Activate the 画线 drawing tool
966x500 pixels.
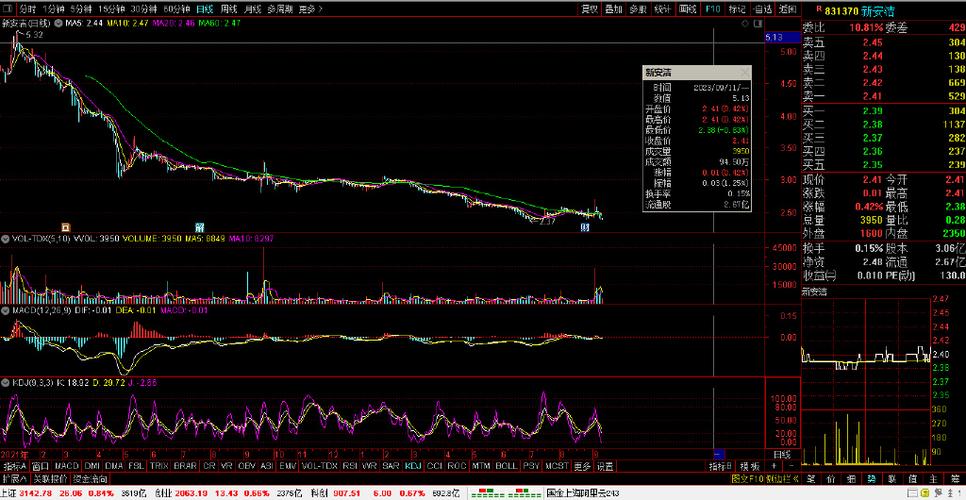pyautogui.click(x=687, y=9)
